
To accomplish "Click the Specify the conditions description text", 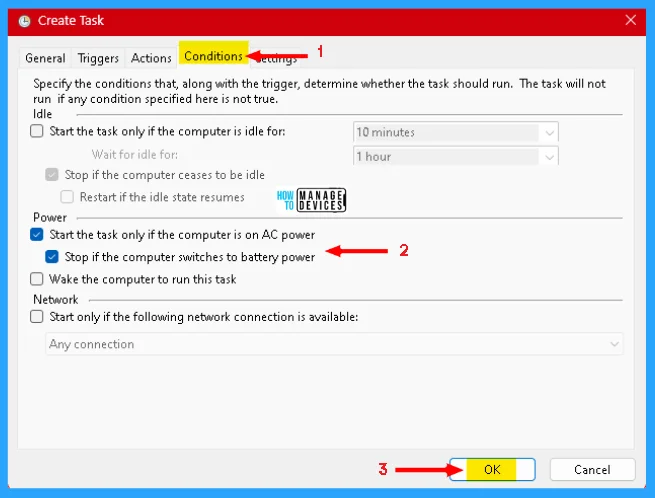I will click(319, 91).
